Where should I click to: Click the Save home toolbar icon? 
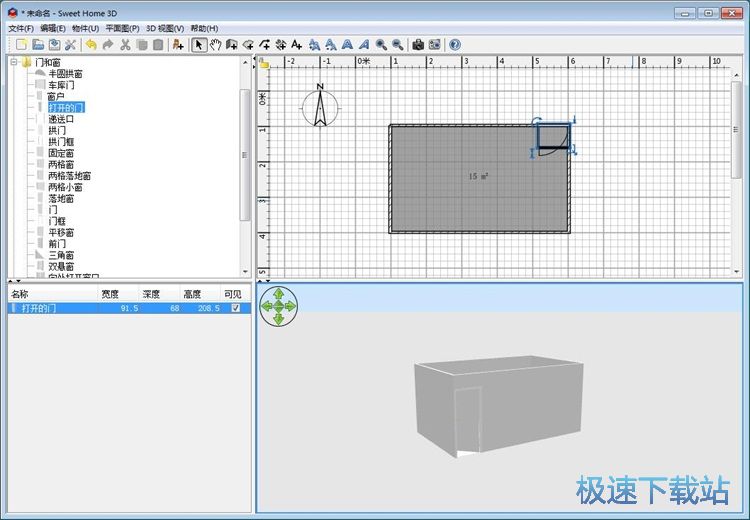click(x=54, y=45)
